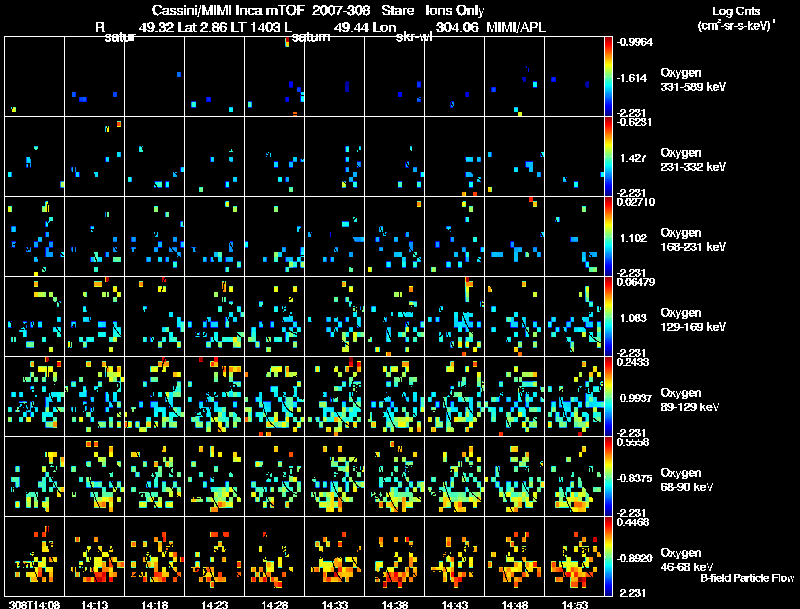
Task: Click the 14:48 time label
Action: pyautogui.click(x=514, y=604)
